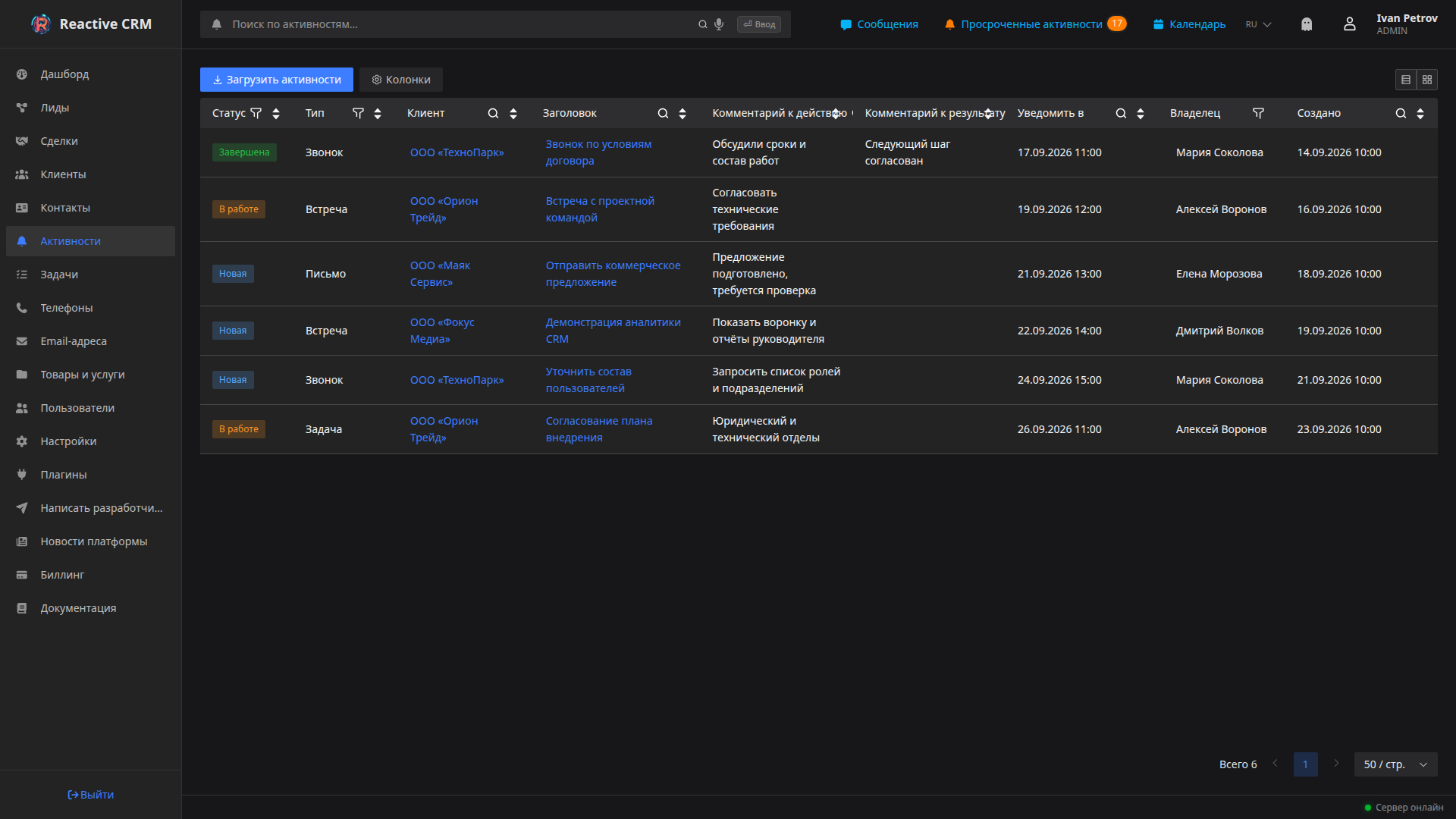
Task: Switch to table list view
Action: pos(1406,80)
